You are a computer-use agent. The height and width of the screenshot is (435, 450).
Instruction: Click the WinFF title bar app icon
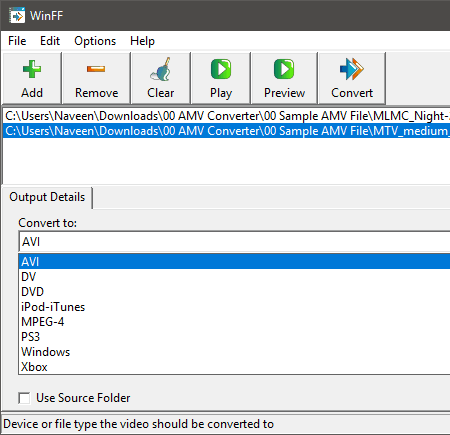(x=17, y=15)
